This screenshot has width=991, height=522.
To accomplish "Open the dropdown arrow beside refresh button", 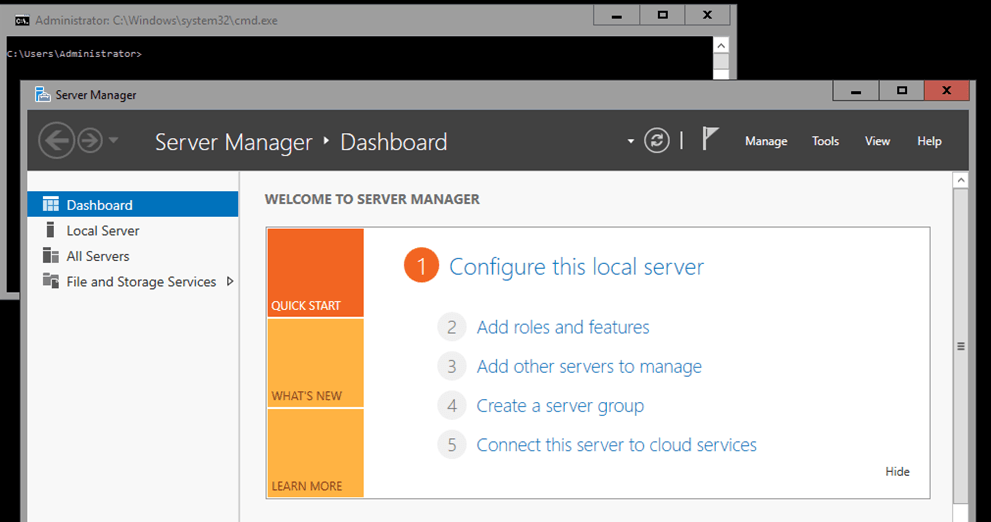I will 631,142.
